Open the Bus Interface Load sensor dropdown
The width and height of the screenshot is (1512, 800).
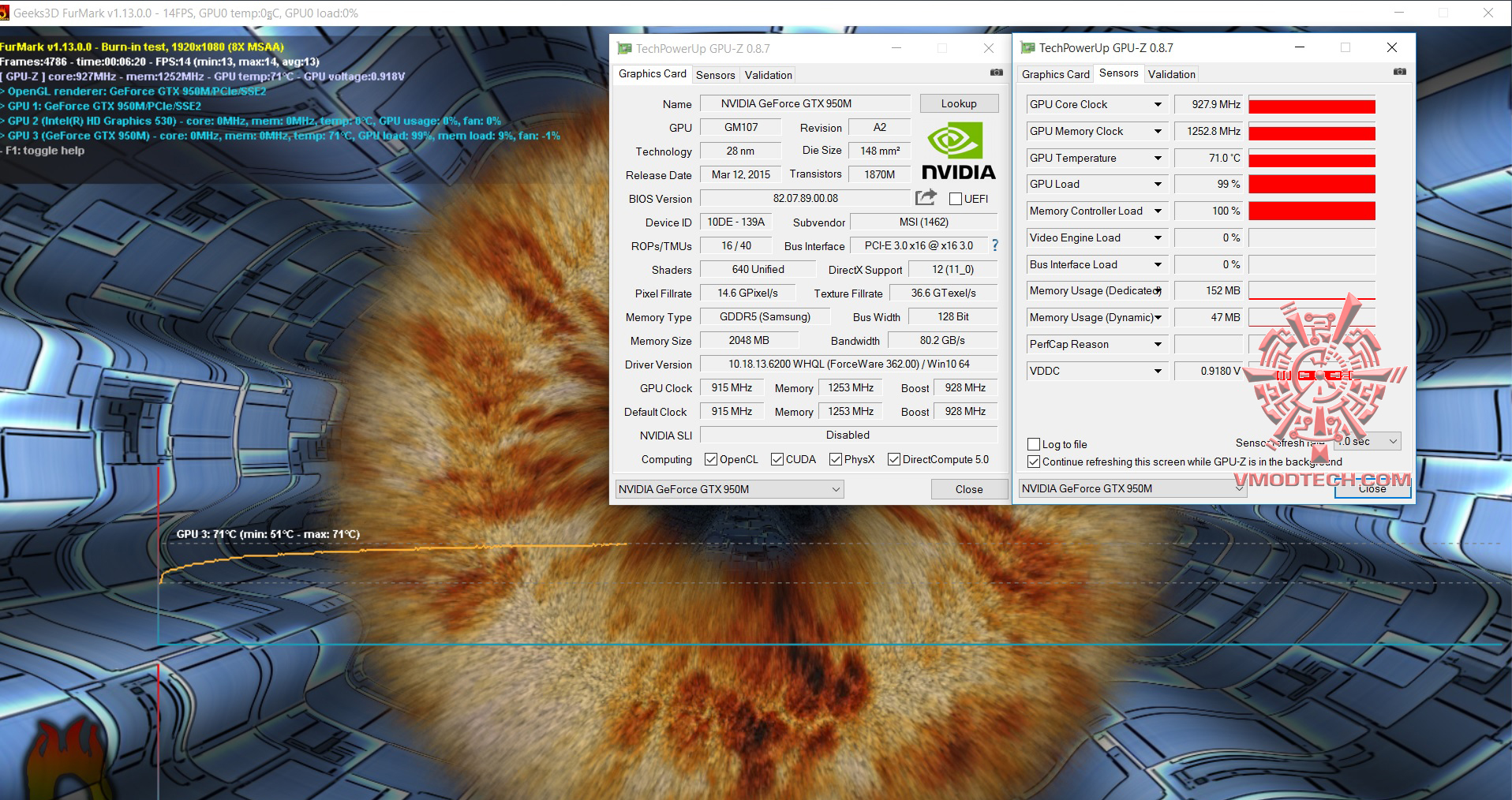click(x=1158, y=264)
